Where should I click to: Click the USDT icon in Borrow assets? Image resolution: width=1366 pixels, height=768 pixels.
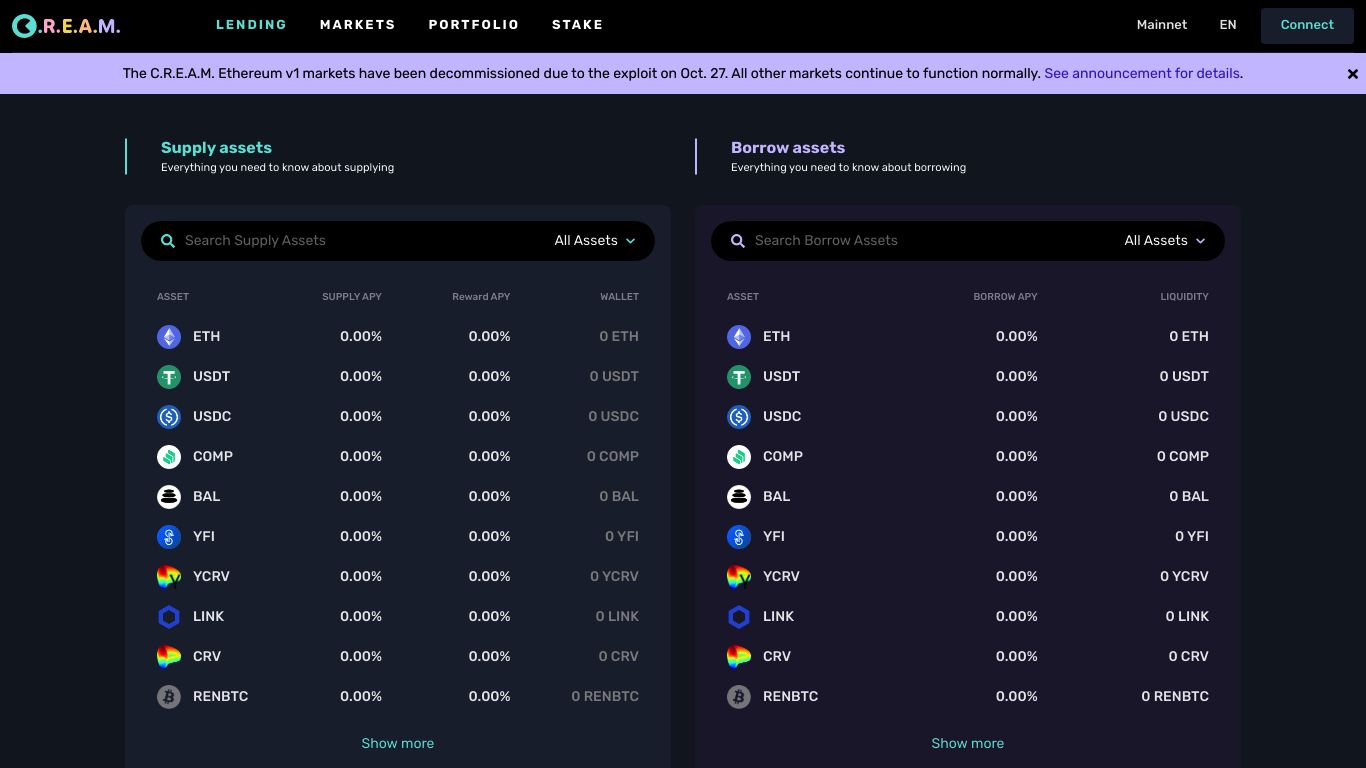pos(739,377)
